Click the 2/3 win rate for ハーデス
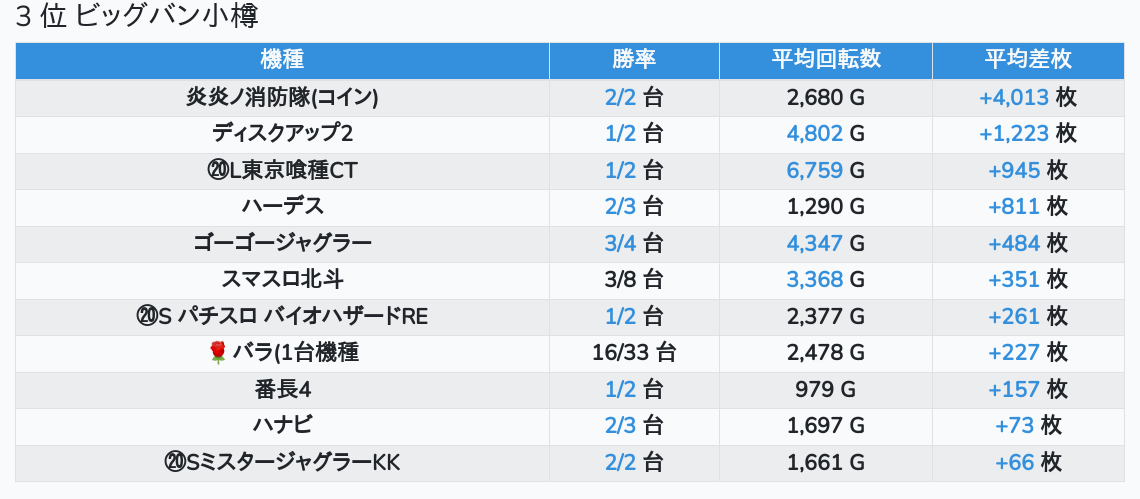1140x499 pixels. pos(620,207)
